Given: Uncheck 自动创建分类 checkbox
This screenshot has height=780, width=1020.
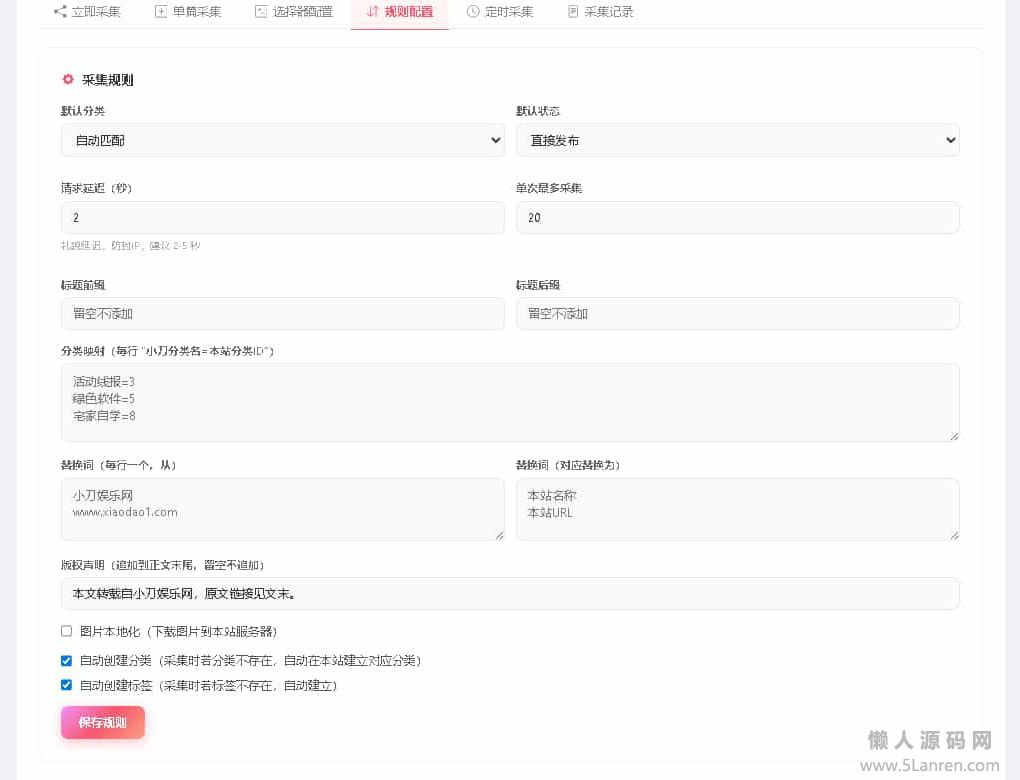Looking at the screenshot, I should click(x=66, y=660).
